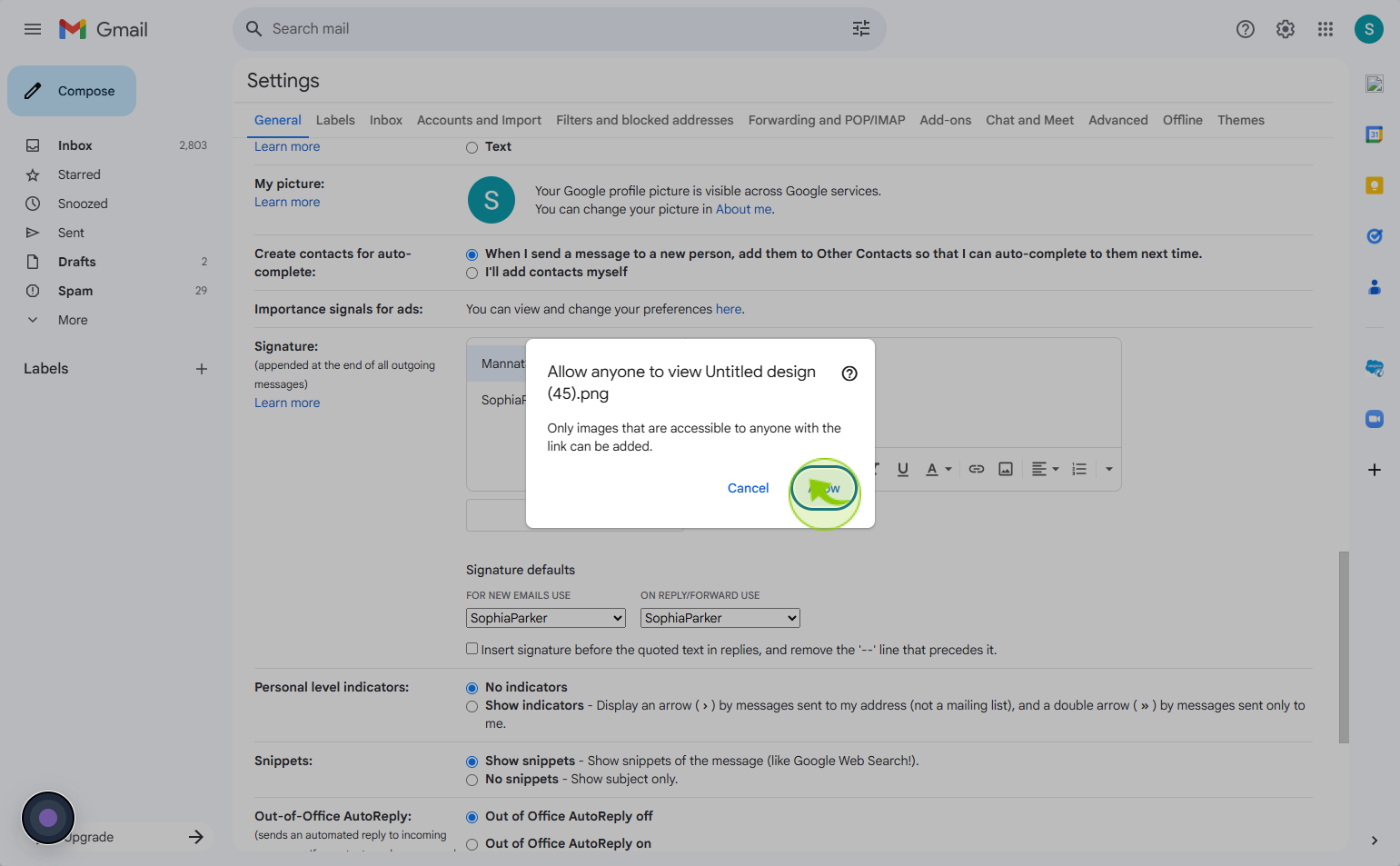Open Contacts side panel icon
The image size is (1400, 866).
[x=1375, y=287]
